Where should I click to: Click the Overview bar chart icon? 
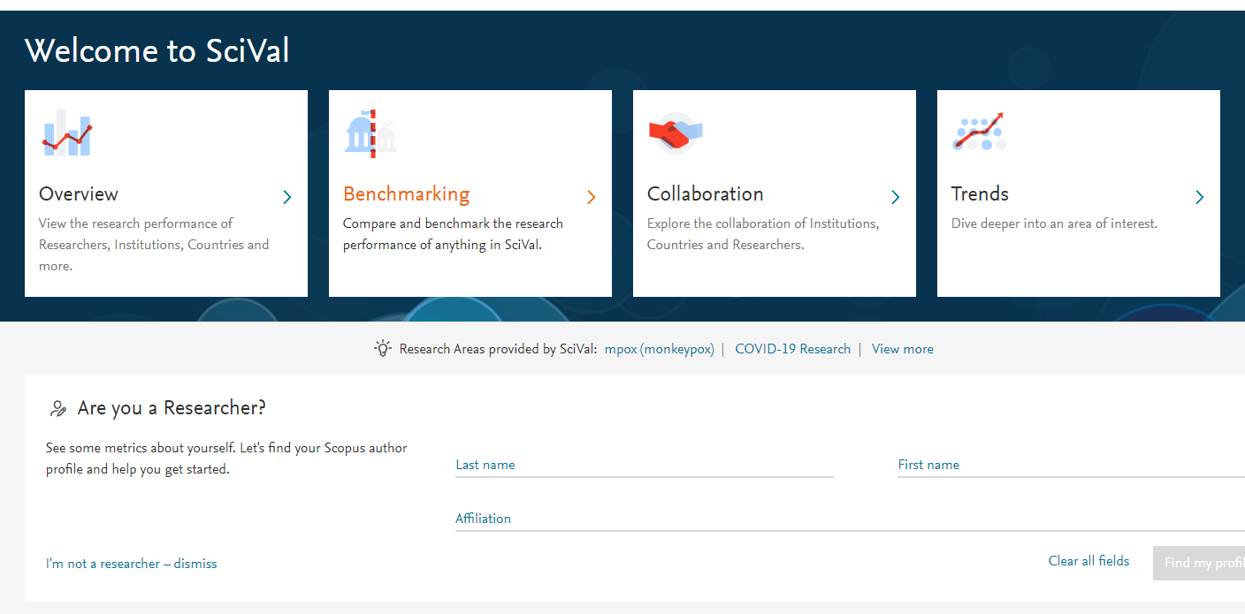pyautogui.click(x=67, y=133)
